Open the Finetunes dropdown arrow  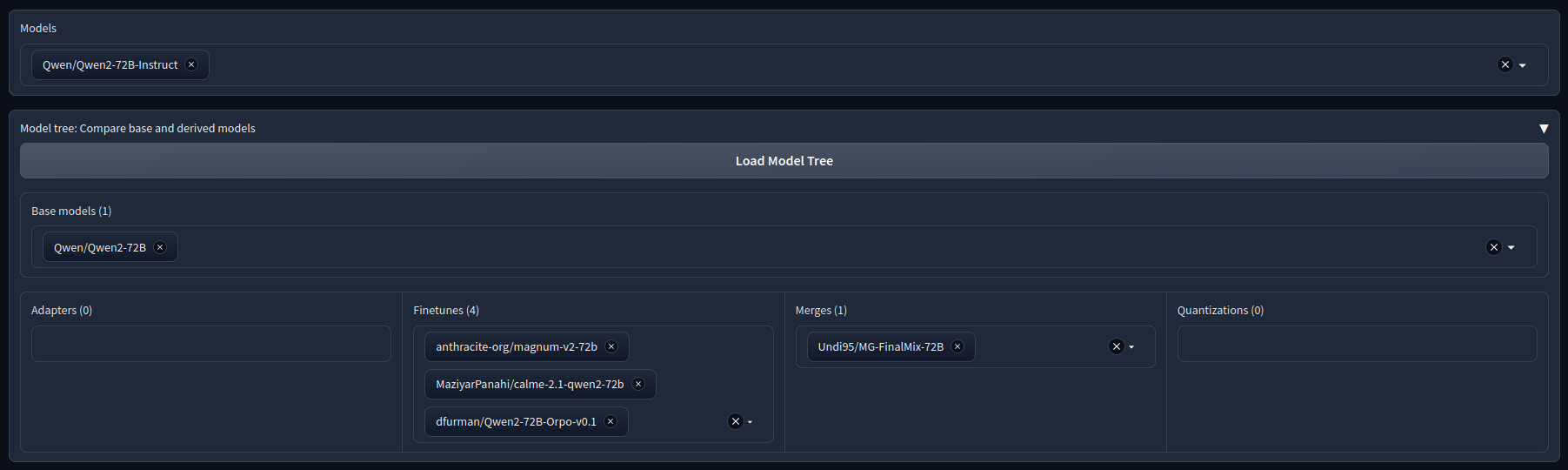[751, 422]
